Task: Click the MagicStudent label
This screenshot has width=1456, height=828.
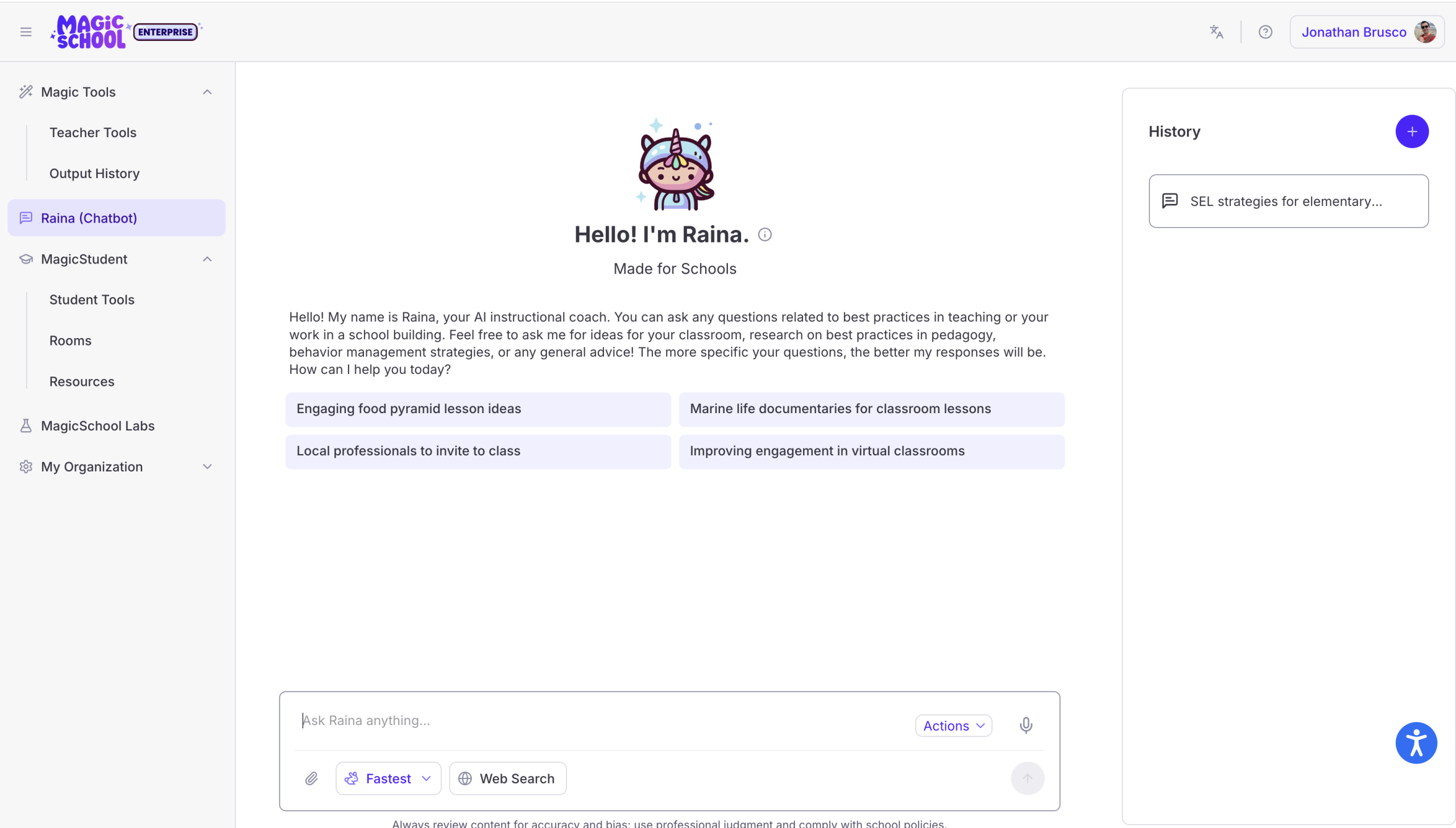Action: coord(84,259)
